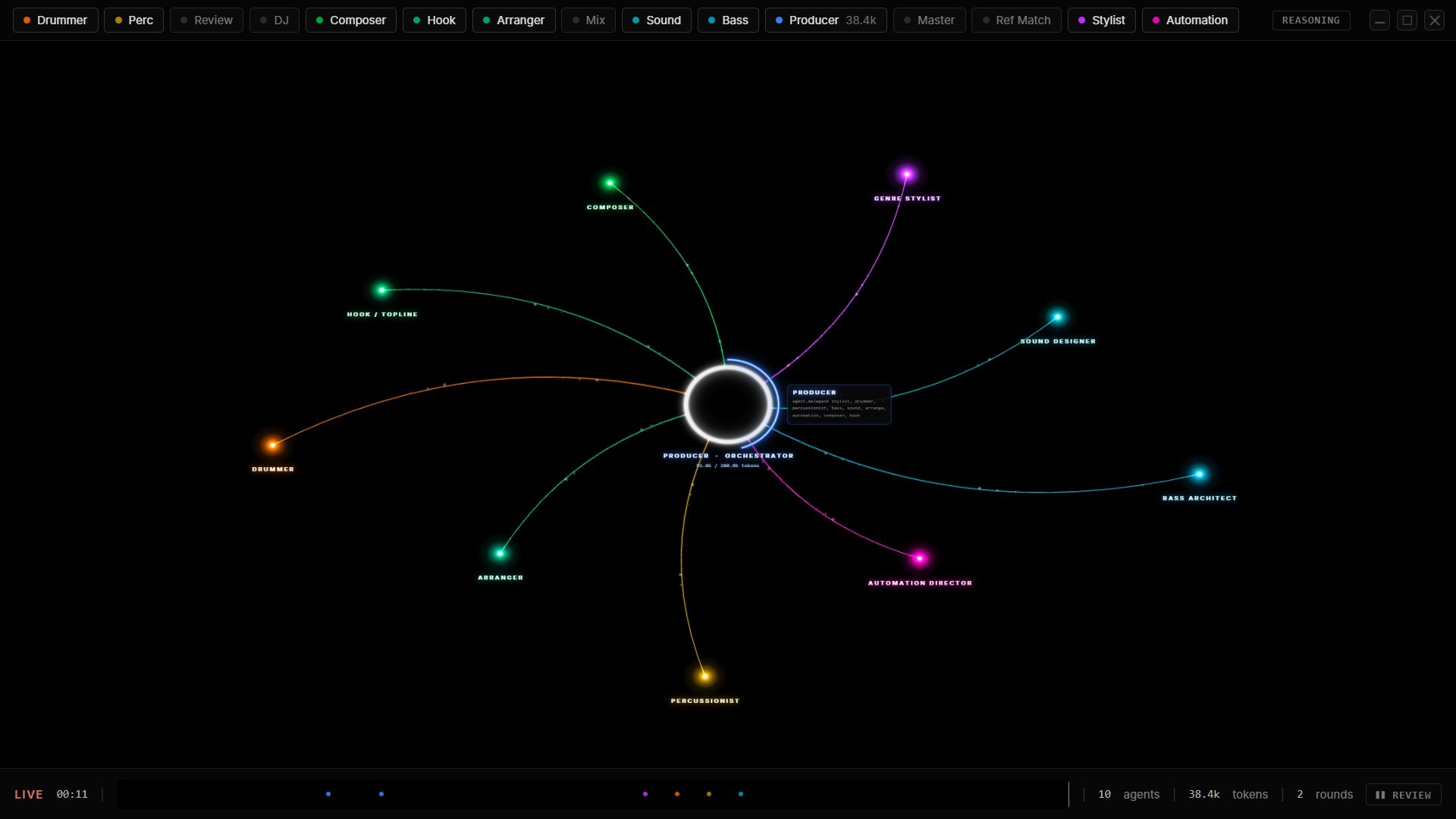This screenshot has width=1456, height=819.
Task: Select the Producer 38.4k chip
Action: tap(826, 20)
